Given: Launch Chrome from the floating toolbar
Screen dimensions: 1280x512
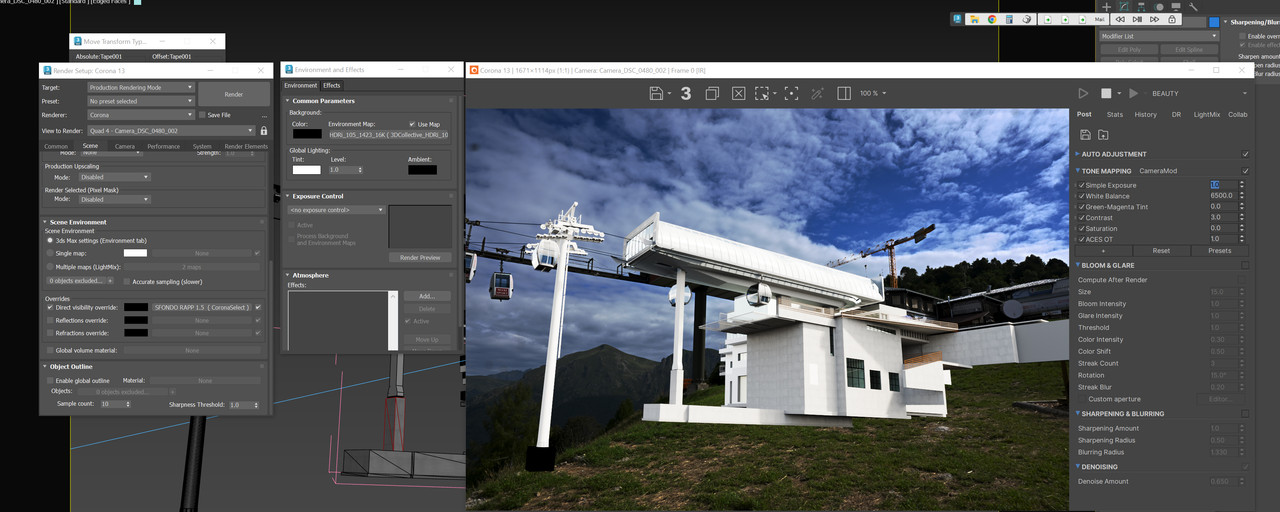Looking at the screenshot, I should coord(991,19).
